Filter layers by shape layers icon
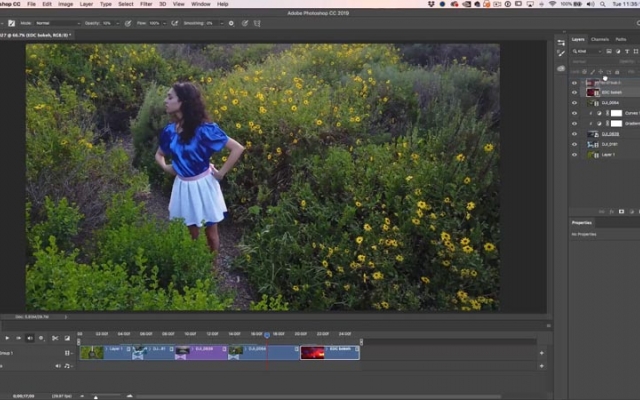This screenshot has width=640, height=400. [636, 51]
